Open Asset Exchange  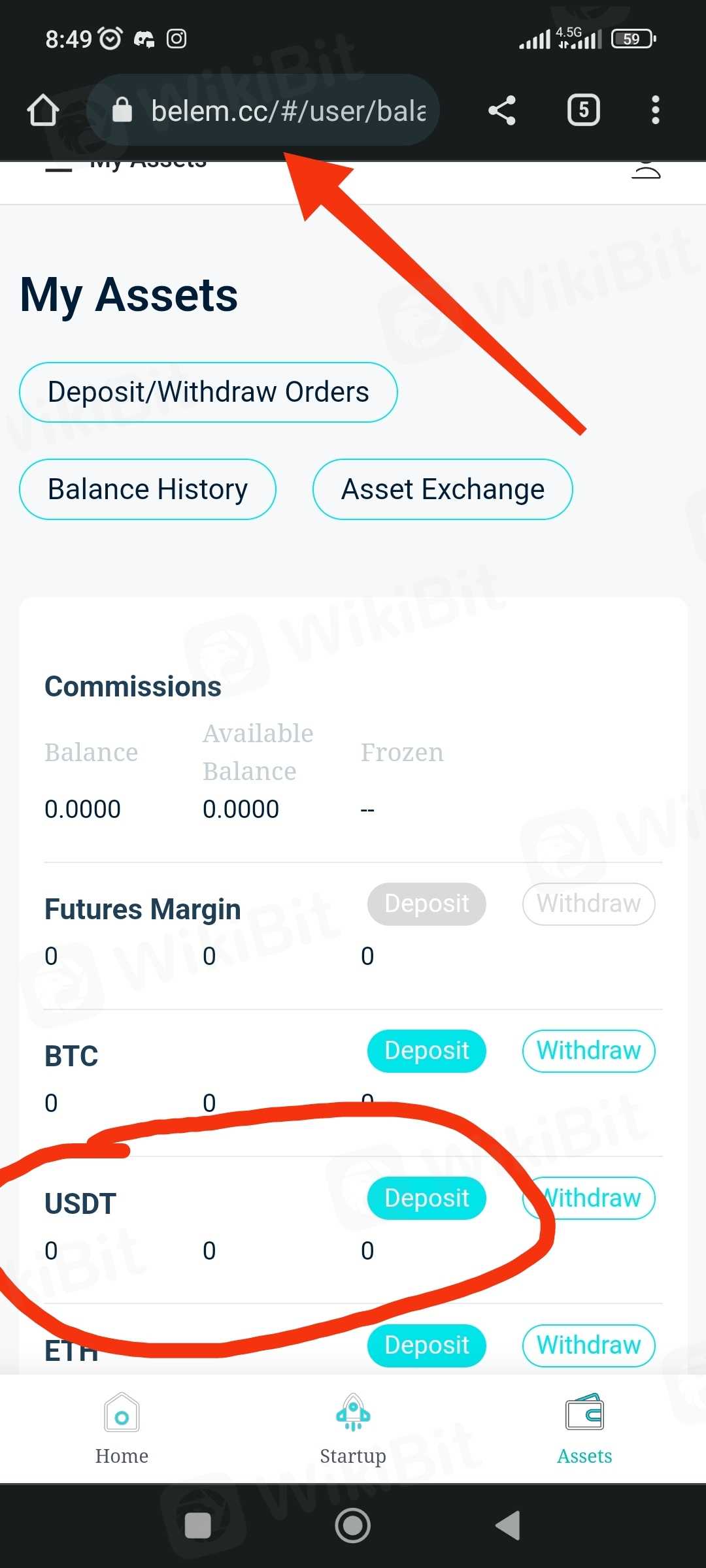[443, 489]
